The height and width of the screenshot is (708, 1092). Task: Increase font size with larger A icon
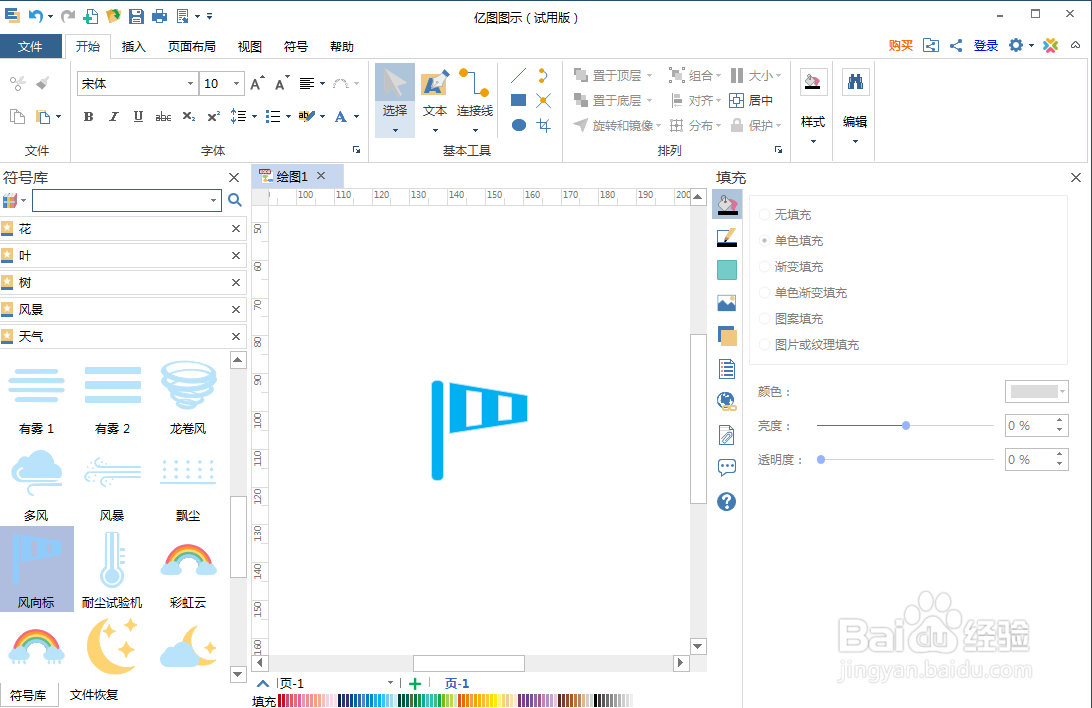(257, 84)
